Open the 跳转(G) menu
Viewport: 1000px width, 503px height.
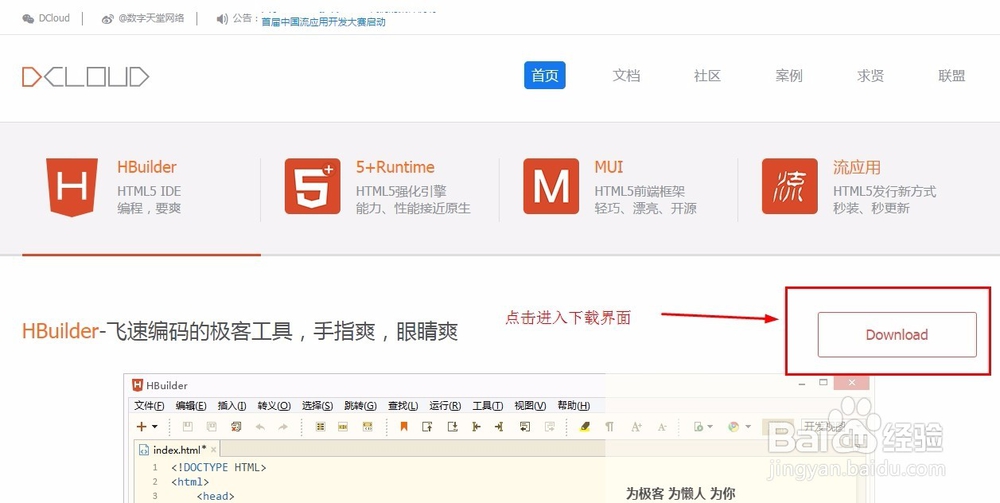[x=360, y=405]
